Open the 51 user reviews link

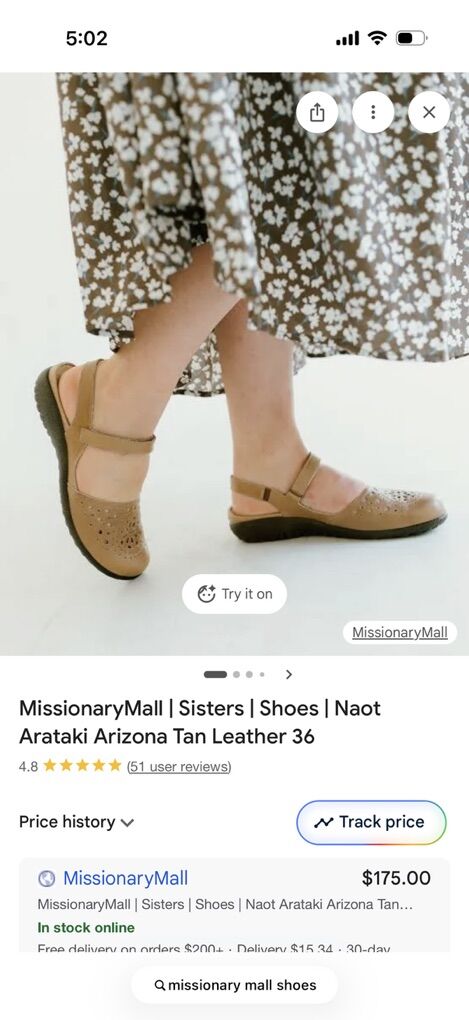click(x=179, y=766)
